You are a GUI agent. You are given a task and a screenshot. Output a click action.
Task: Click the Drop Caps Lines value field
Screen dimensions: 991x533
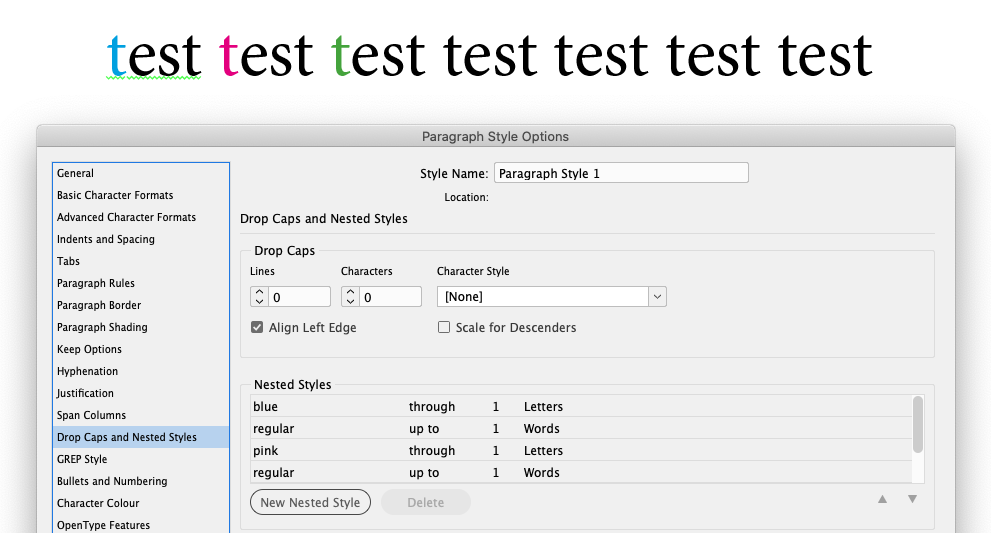300,297
